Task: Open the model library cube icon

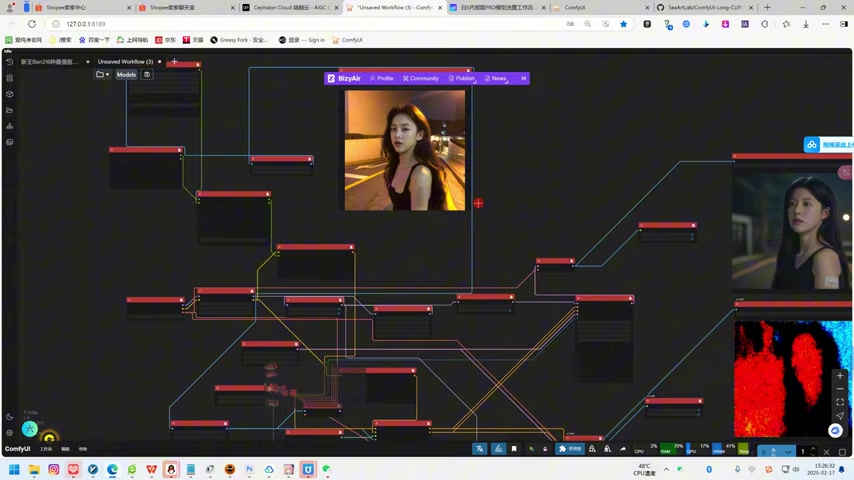Action: pos(9,94)
